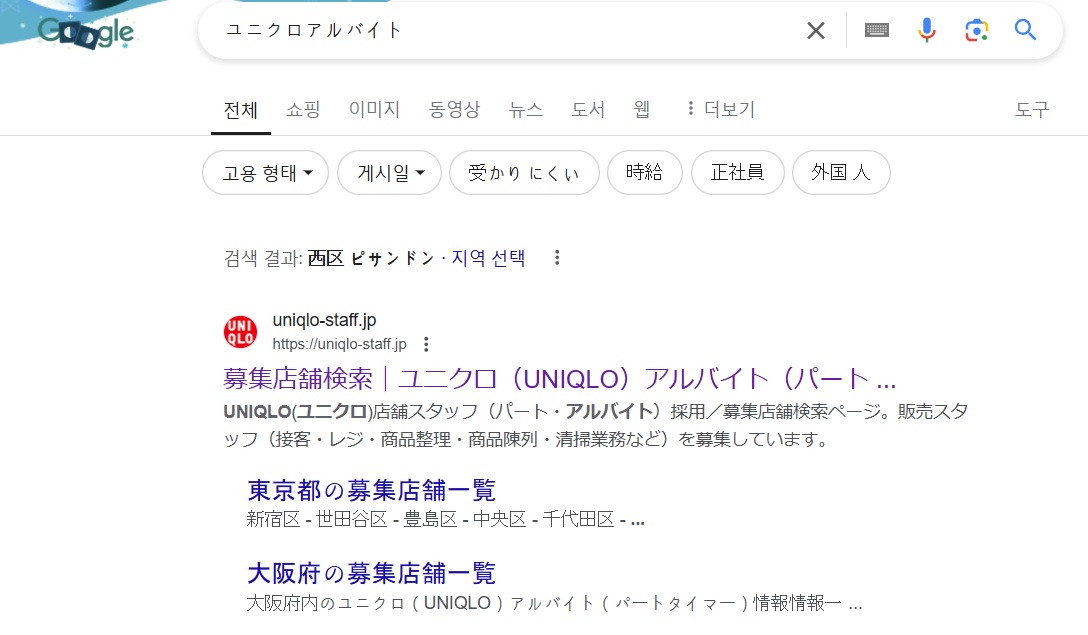1088x635 pixels.
Task: Click the 西区 ピサンドン location text
Action: click(x=371, y=258)
